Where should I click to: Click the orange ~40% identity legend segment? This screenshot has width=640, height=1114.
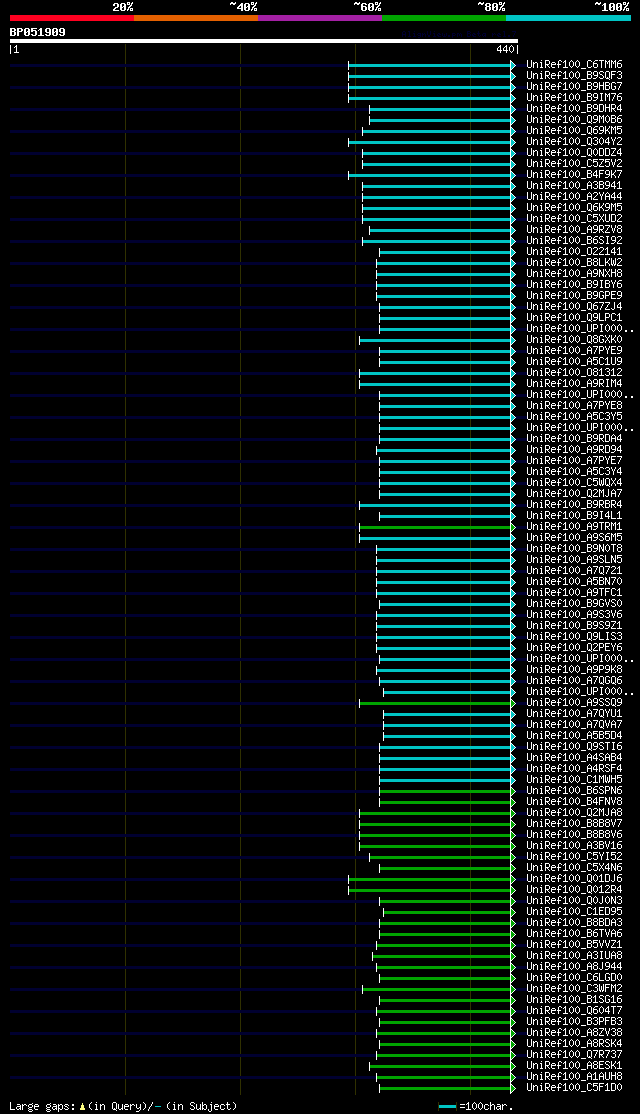click(196, 18)
